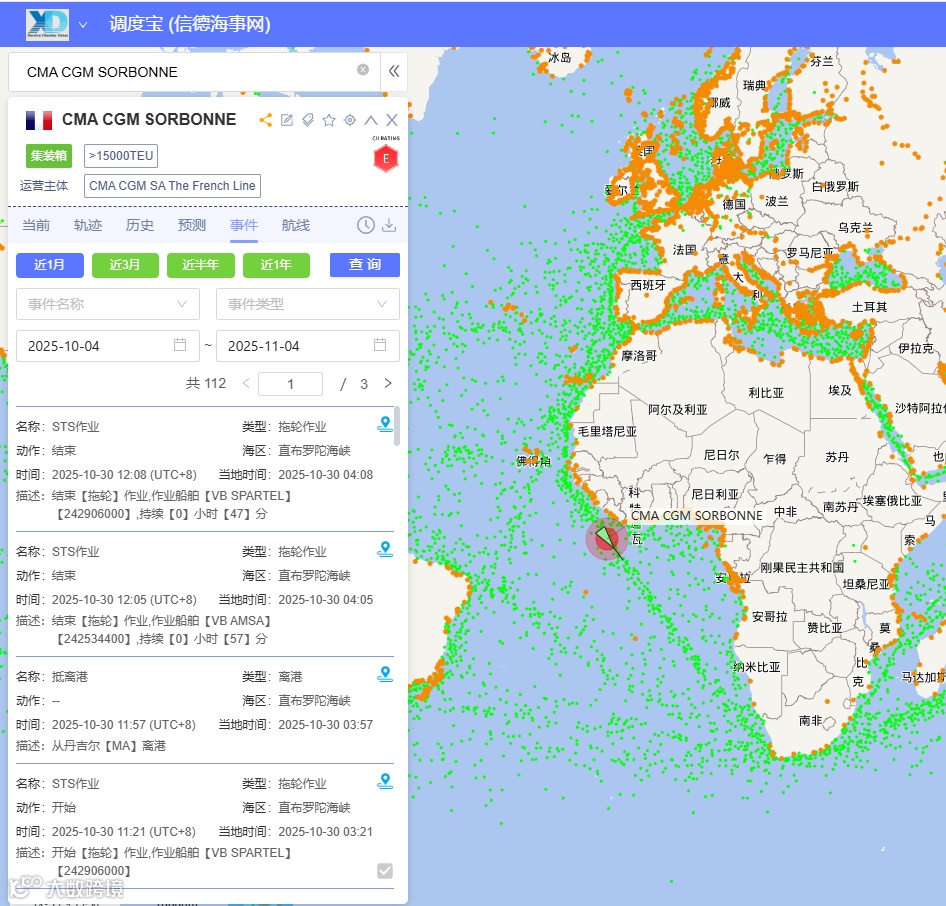946x906 pixels.
Task: Clear the search box with the X icon
Action: pos(363,69)
